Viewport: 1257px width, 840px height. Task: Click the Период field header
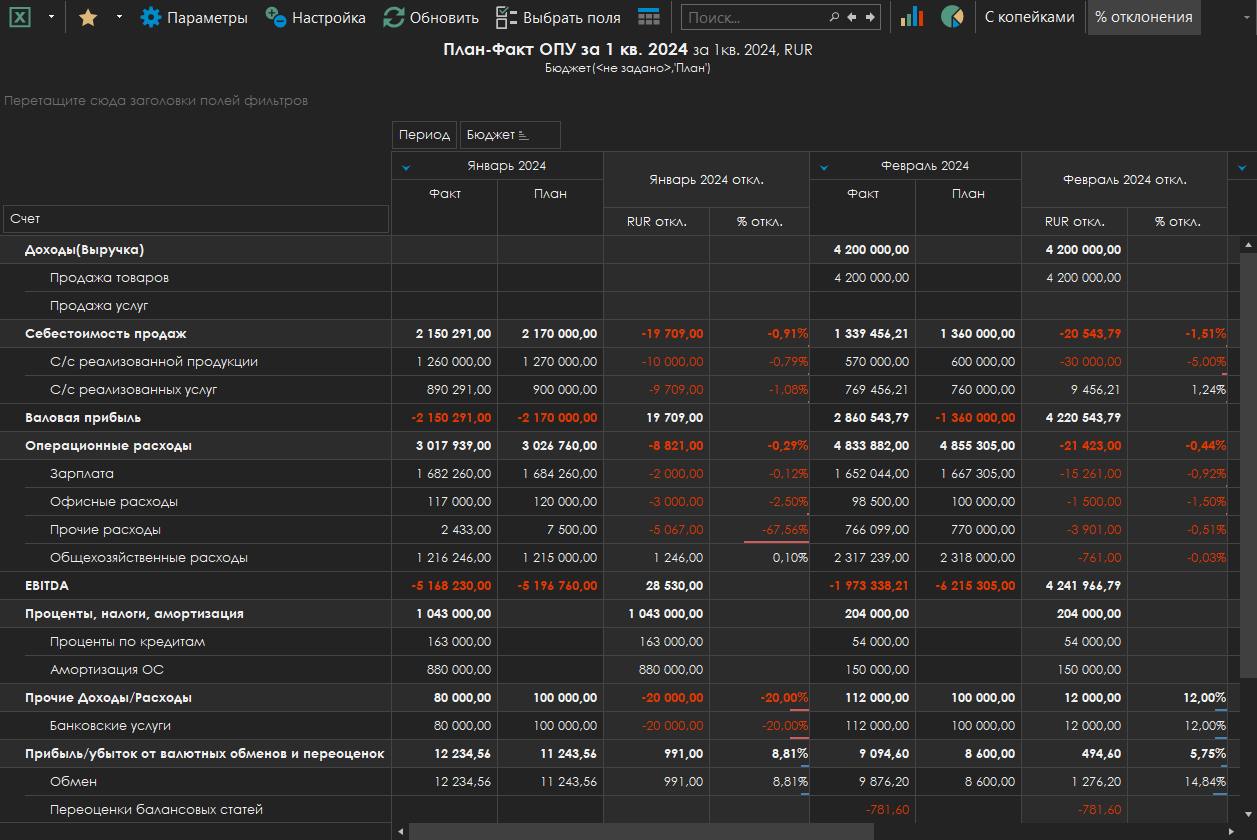click(424, 135)
